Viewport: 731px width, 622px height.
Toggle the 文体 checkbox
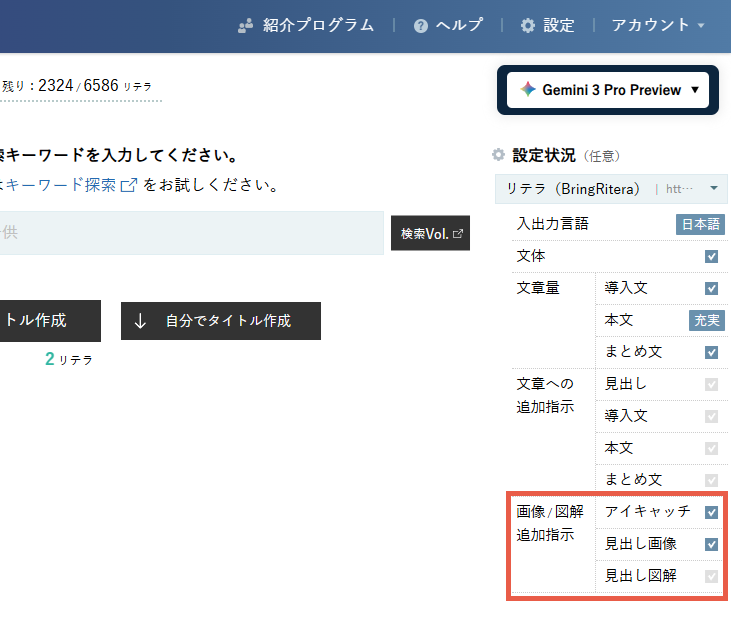coord(711,256)
